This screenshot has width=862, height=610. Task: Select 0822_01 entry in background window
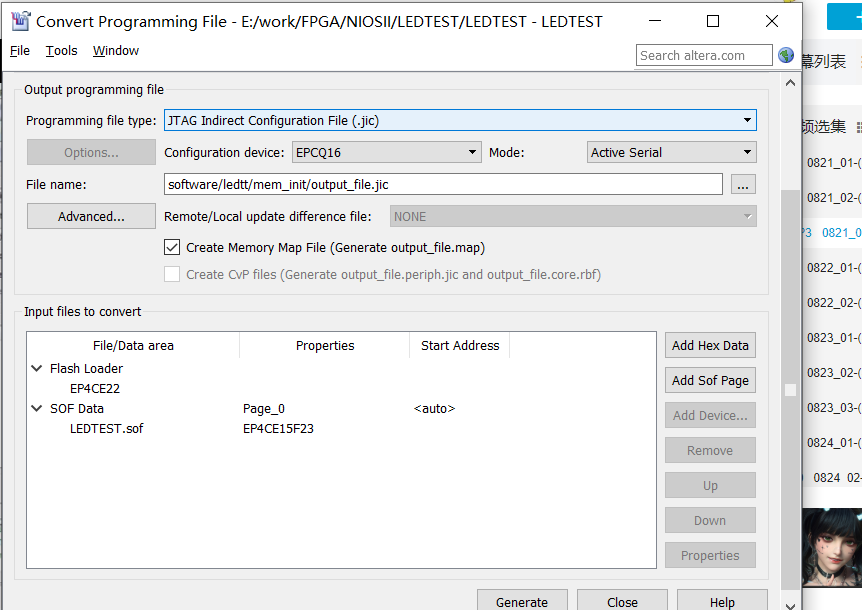[833, 268]
